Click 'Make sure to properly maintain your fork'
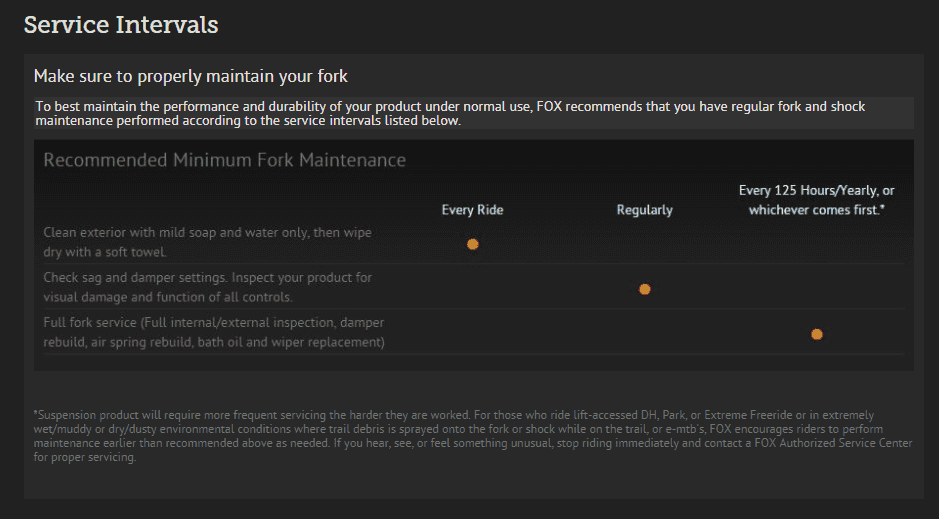This screenshot has width=939, height=519. point(190,76)
